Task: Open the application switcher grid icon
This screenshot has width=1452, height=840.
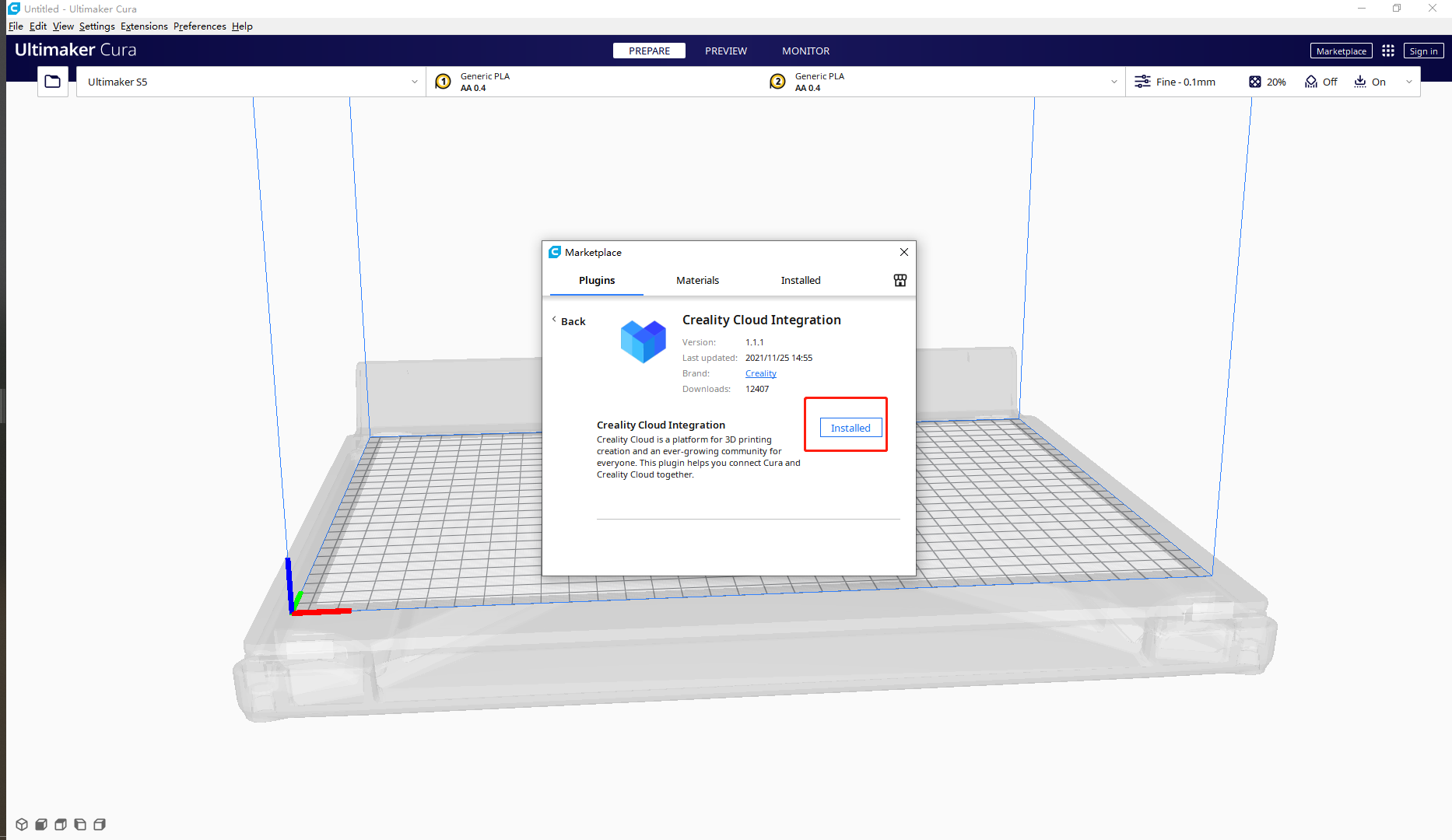Action: [x=1388, y=51]
